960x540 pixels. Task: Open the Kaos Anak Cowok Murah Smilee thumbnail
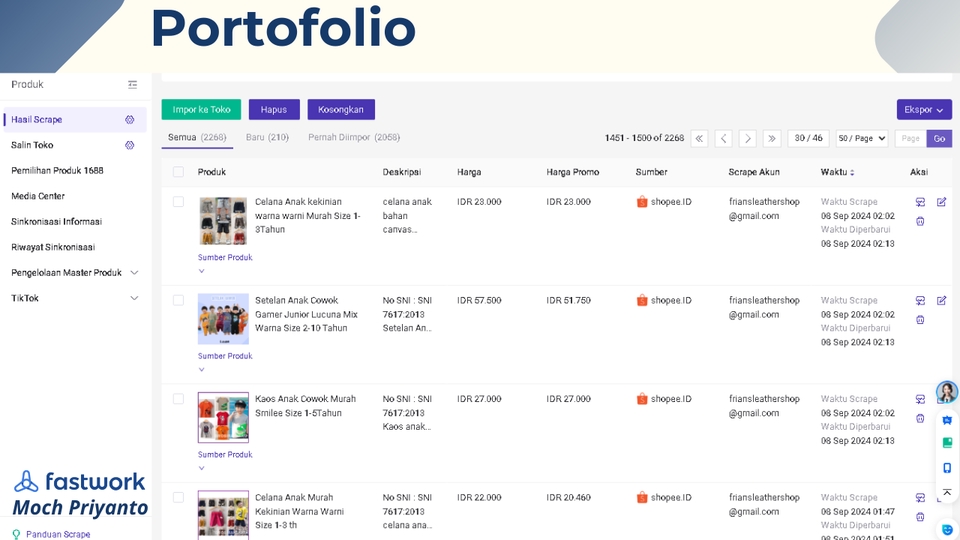(x=223, y=418)
